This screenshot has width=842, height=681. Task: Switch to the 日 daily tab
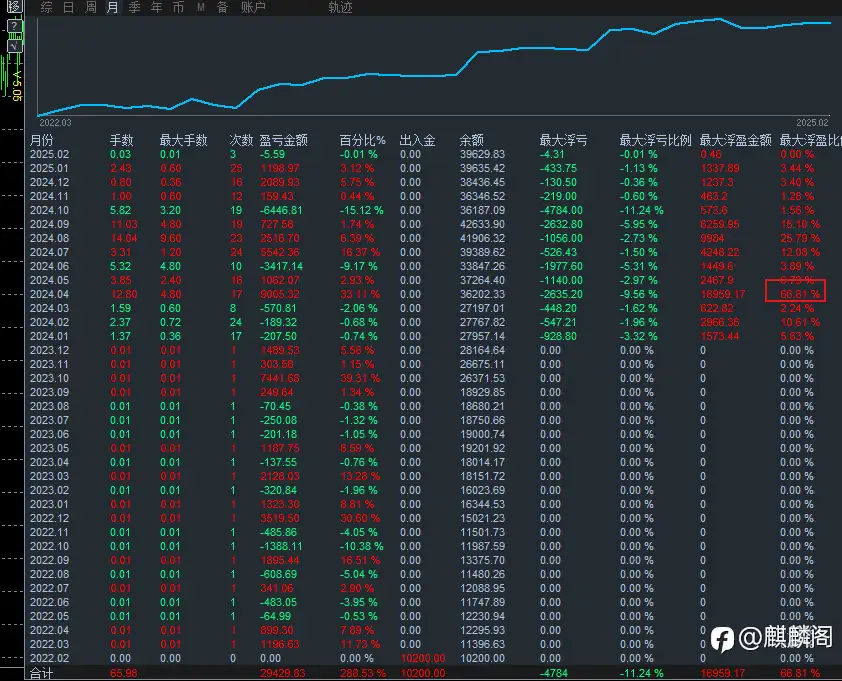(69, 7)
